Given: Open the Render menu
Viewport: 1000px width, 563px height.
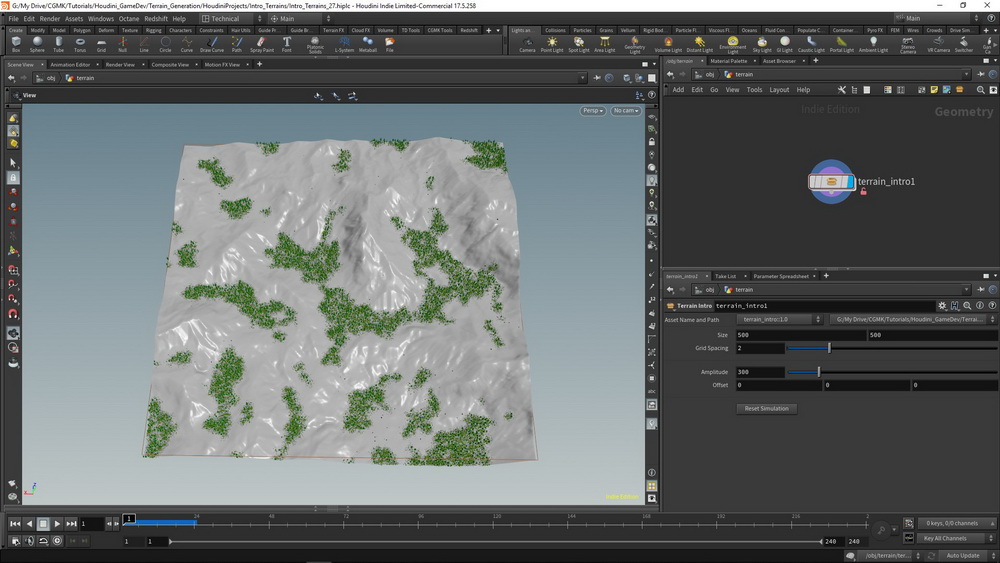Looking at the screenshot, I should pyautogui.click(x=50, y=18).
